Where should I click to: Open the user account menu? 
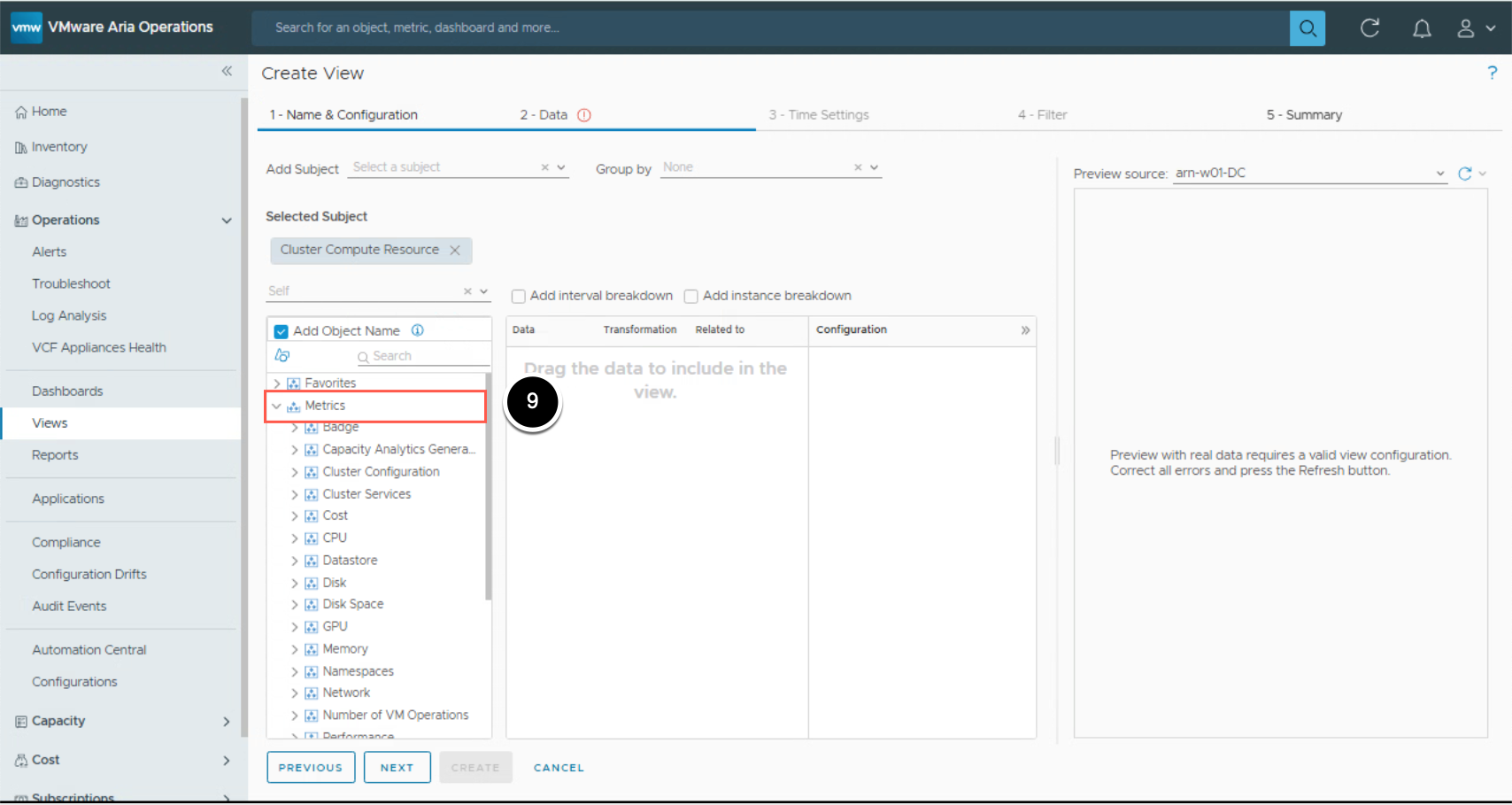1476,28
